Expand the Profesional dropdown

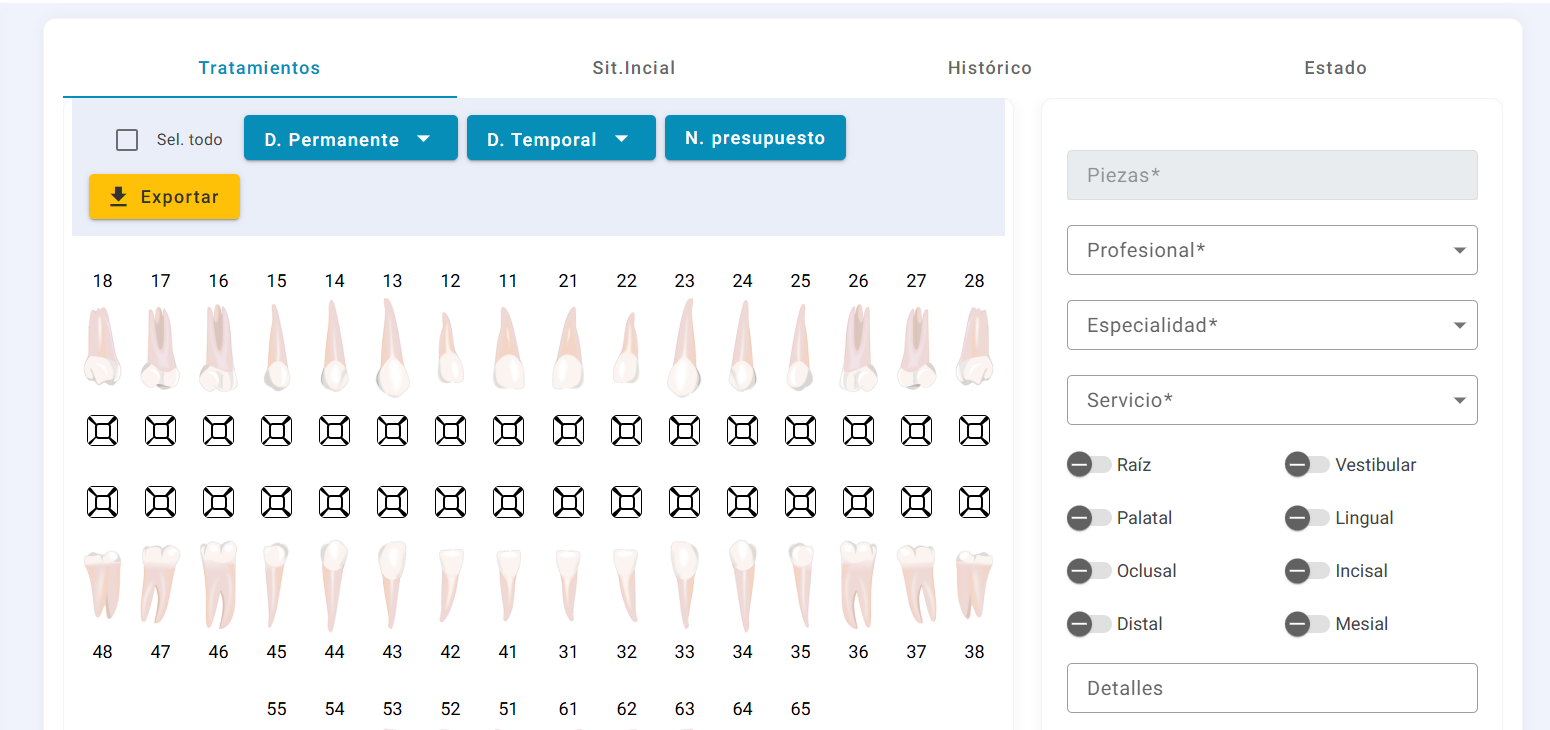tap(1272, 250)
